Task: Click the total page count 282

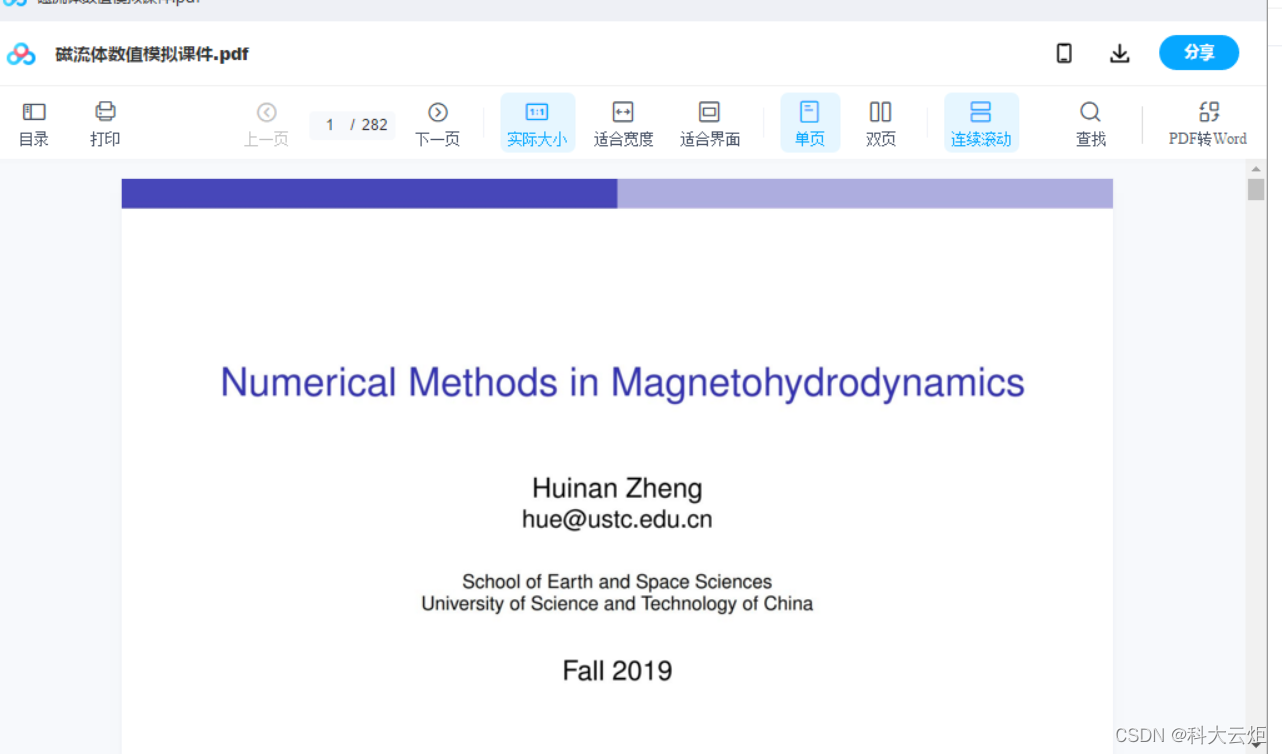Action: click(375, 125)
